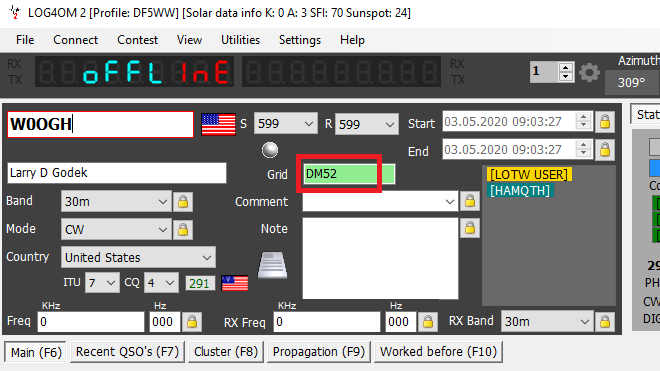Click the small US flag next to 291

pyautogui.click(x=234, y=283)
